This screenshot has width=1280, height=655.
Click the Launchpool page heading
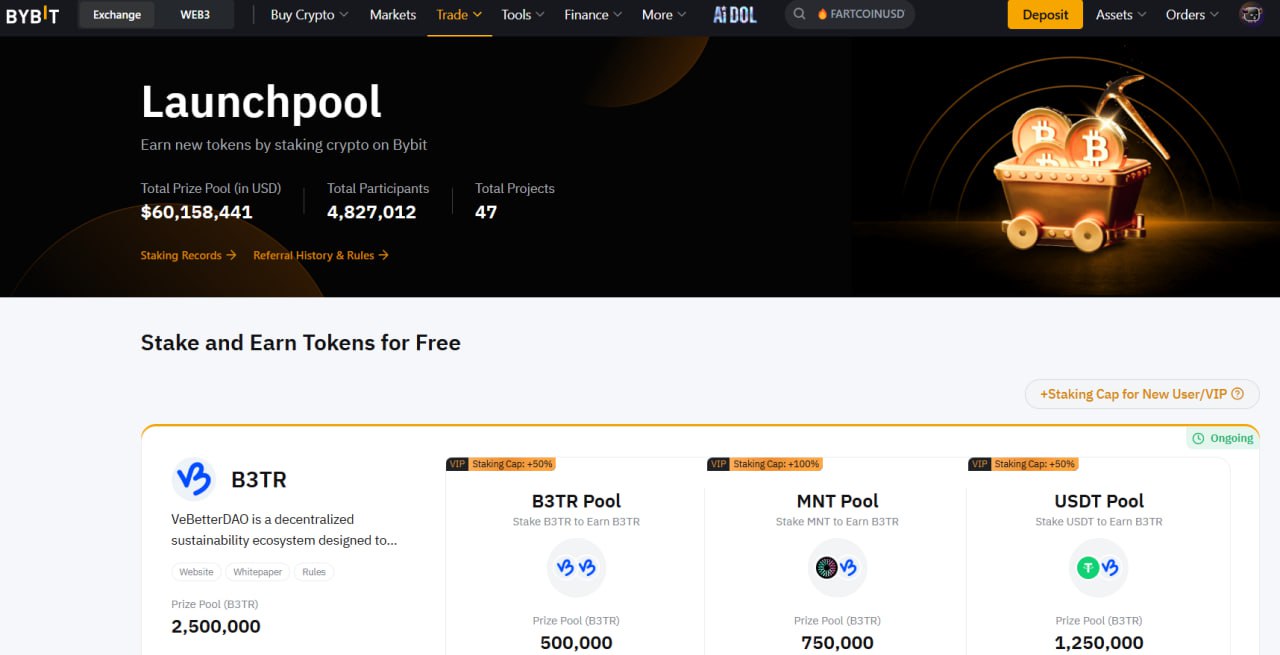coord(261,102)
